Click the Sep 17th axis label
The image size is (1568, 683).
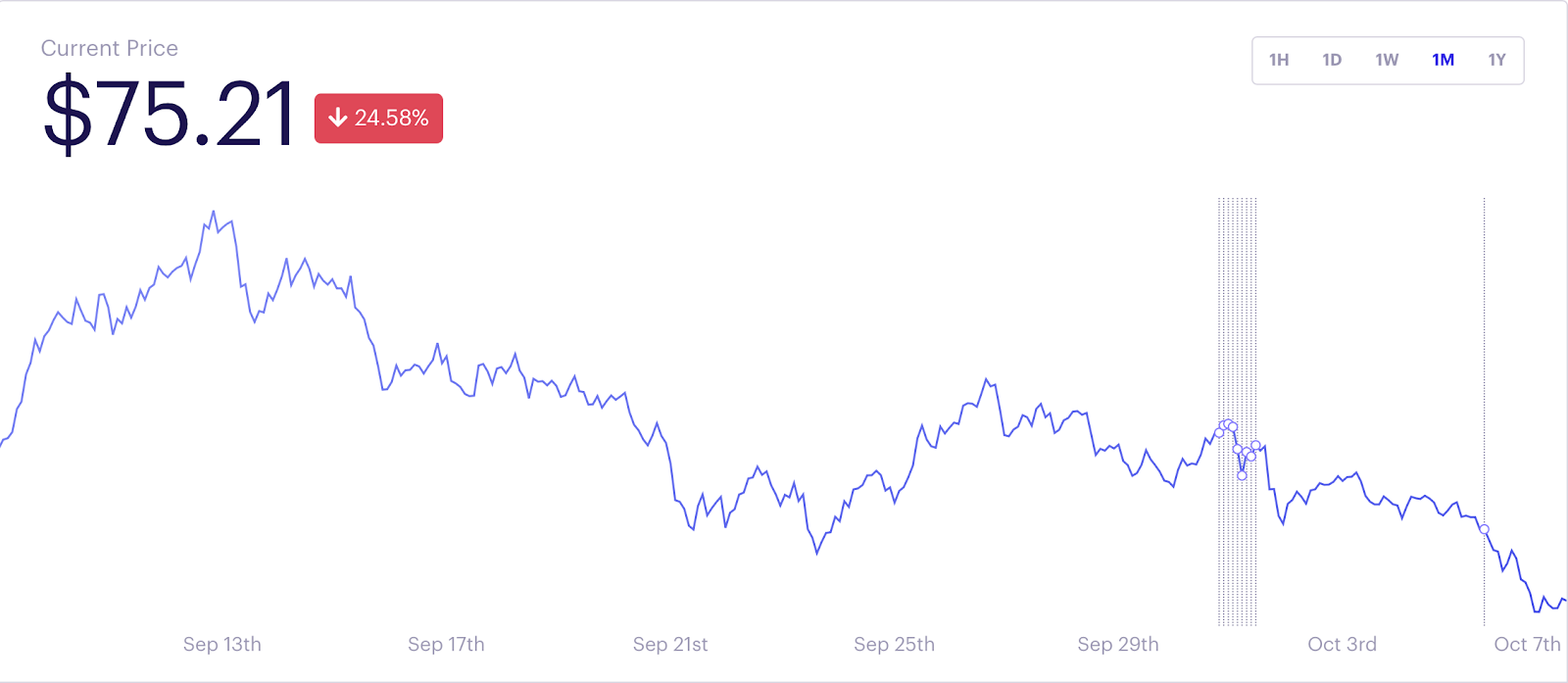click(446, 644)
